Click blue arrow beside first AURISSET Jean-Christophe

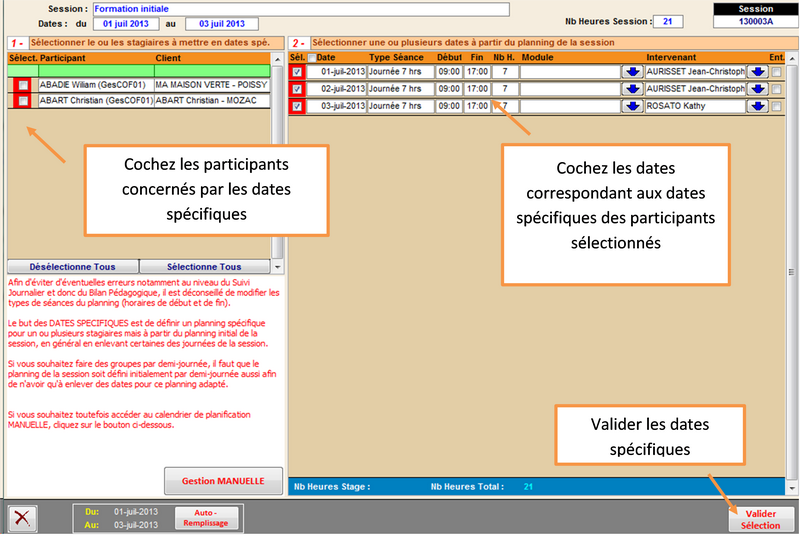click(757, 73)
